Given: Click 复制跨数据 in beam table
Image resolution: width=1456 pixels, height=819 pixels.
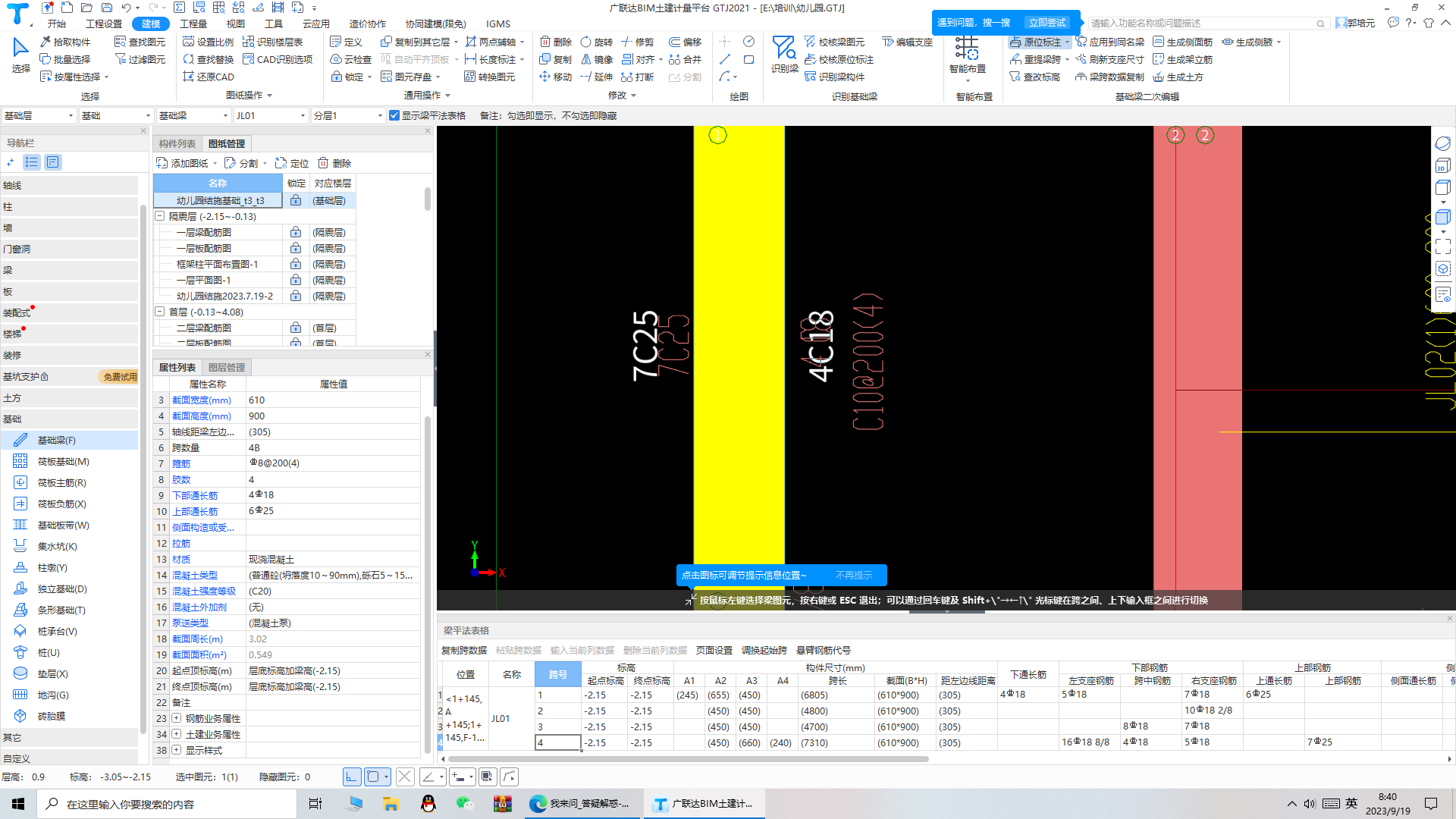Looking at the screenshot, I should click(464, 650).
